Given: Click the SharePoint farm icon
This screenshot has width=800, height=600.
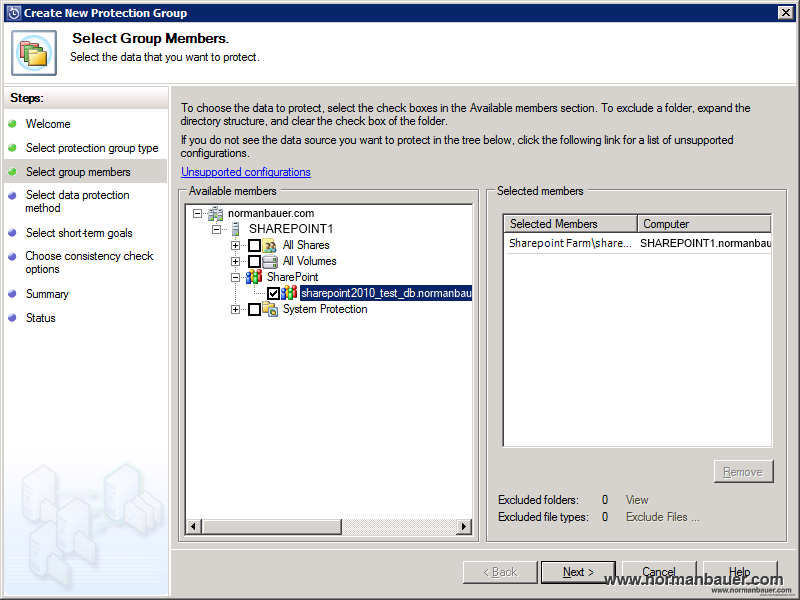Looking at the screenshot, I should [x=255, y=277].
